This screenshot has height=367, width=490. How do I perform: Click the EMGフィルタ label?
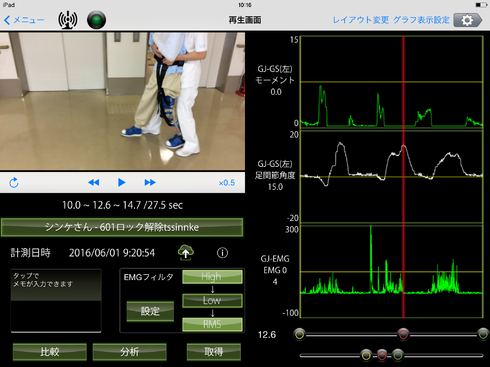pyautogui.click(x=148, y=277)
